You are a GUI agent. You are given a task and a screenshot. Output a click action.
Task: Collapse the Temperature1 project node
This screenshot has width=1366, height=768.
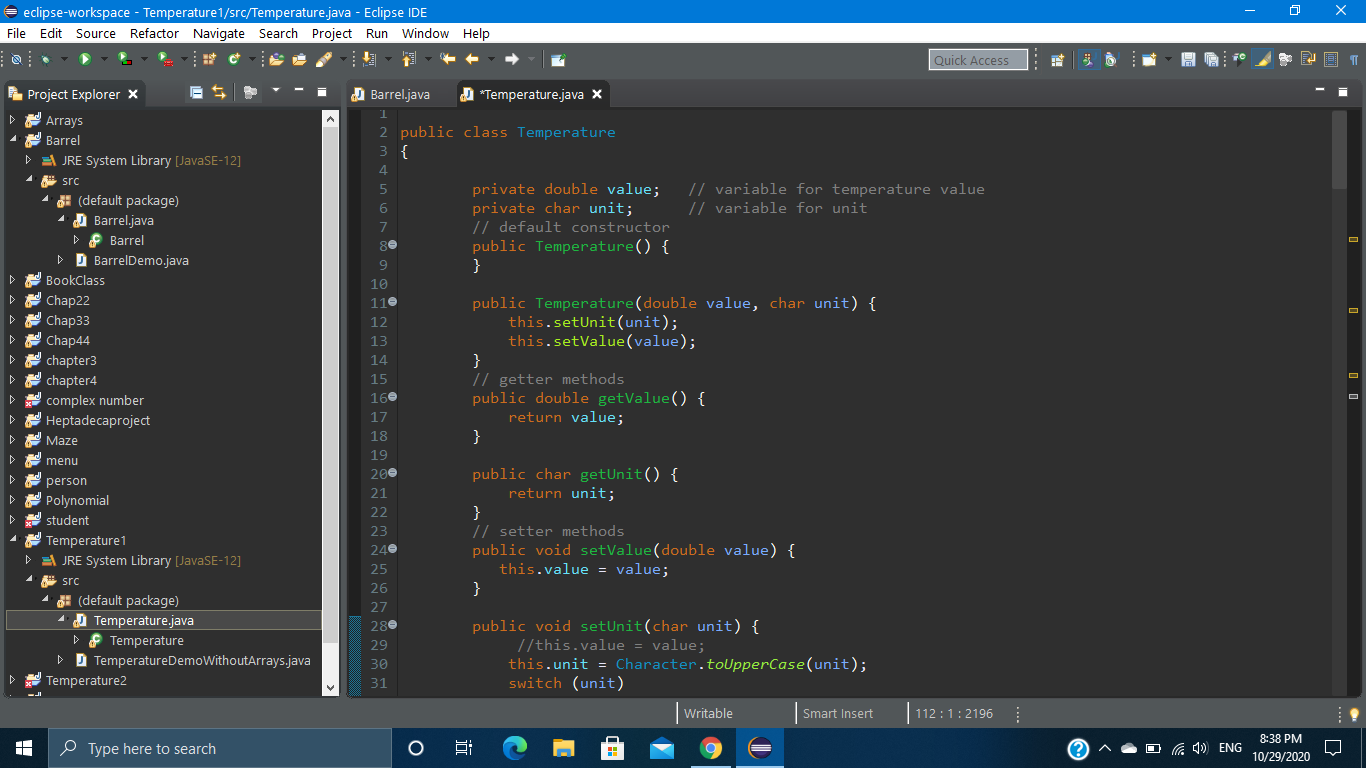(x=13, y=540)
